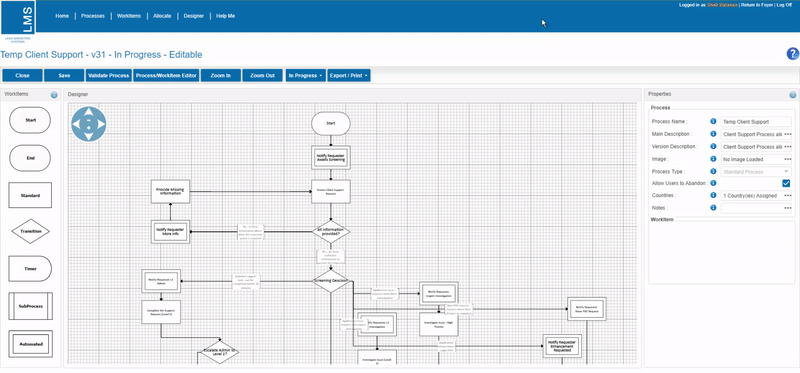
Task: Click the Process Name input field
Action: pyautogui.click(x=756, y=122)
